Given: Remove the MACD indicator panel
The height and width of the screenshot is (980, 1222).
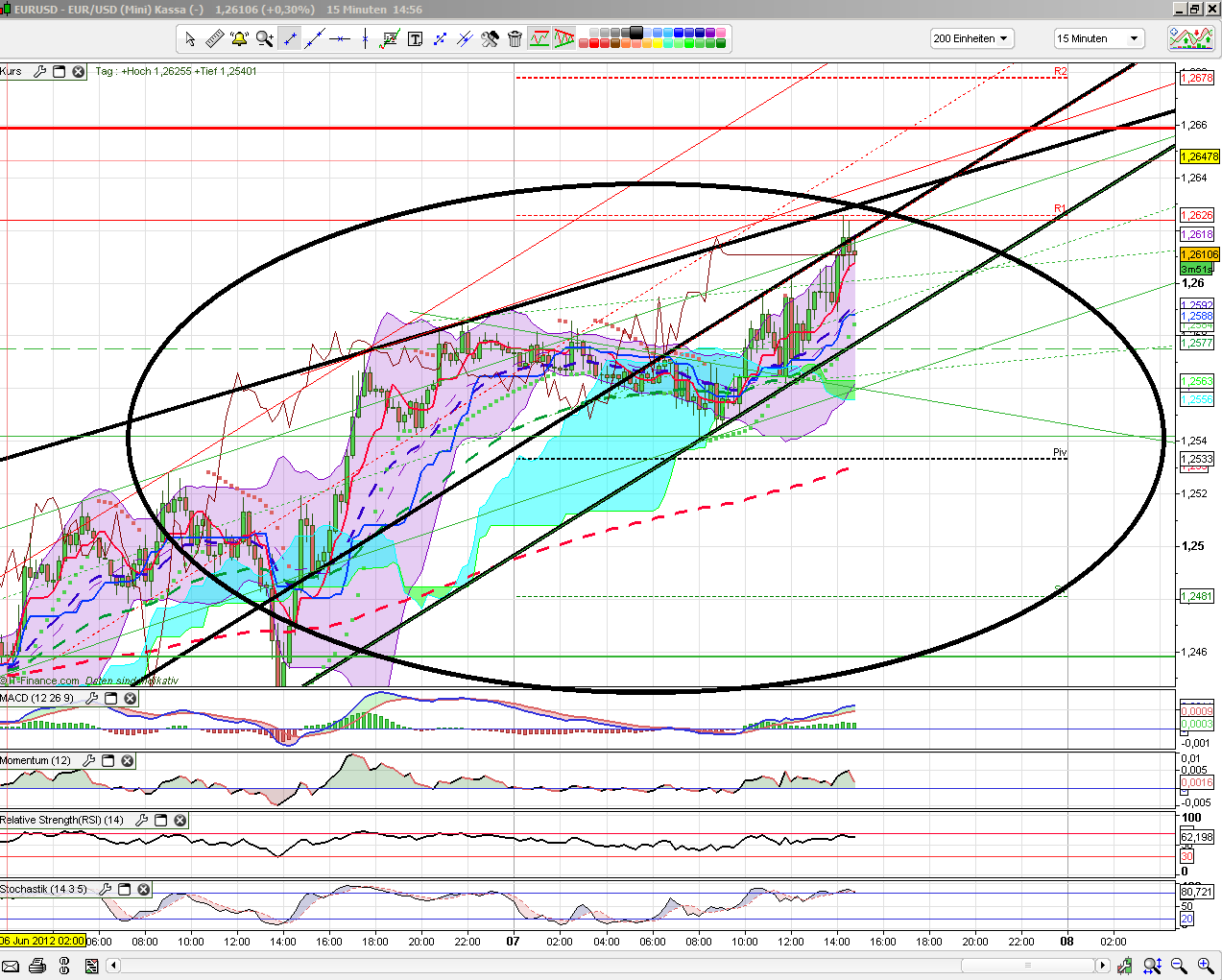Looking at the screenshot, I should (131, 698).
